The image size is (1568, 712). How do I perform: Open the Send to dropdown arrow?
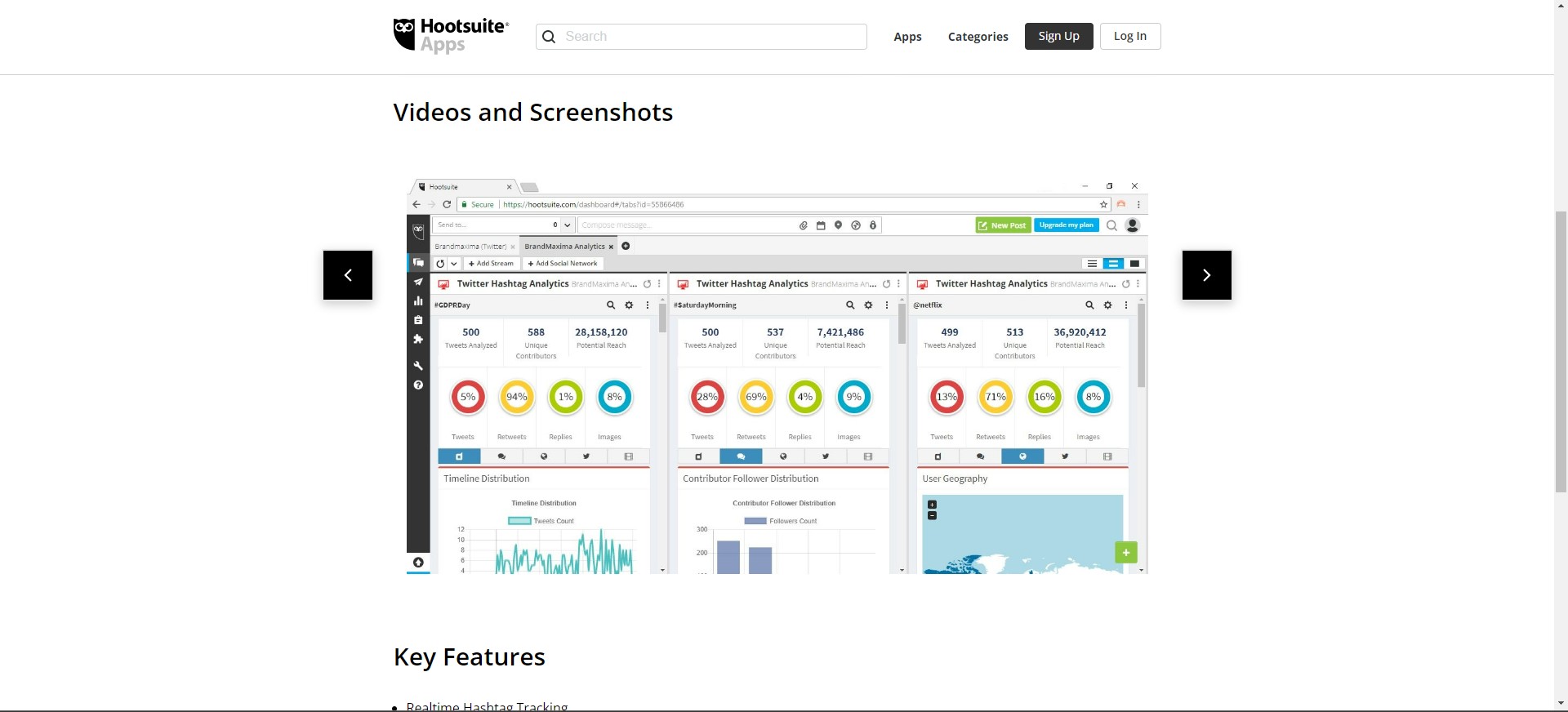pos(567,225)
